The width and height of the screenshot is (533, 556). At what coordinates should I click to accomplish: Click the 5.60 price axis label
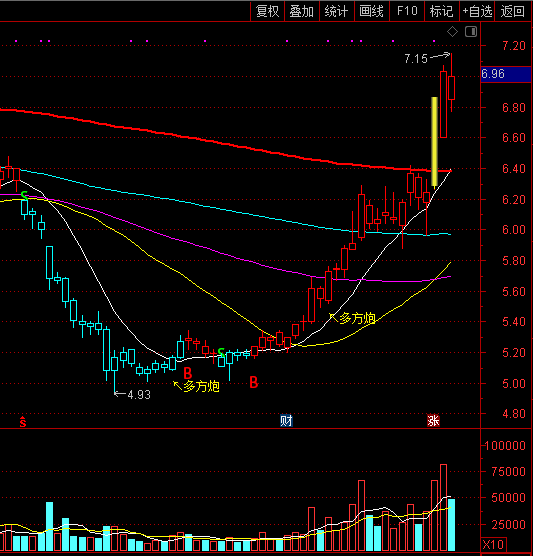pos(513,292)
